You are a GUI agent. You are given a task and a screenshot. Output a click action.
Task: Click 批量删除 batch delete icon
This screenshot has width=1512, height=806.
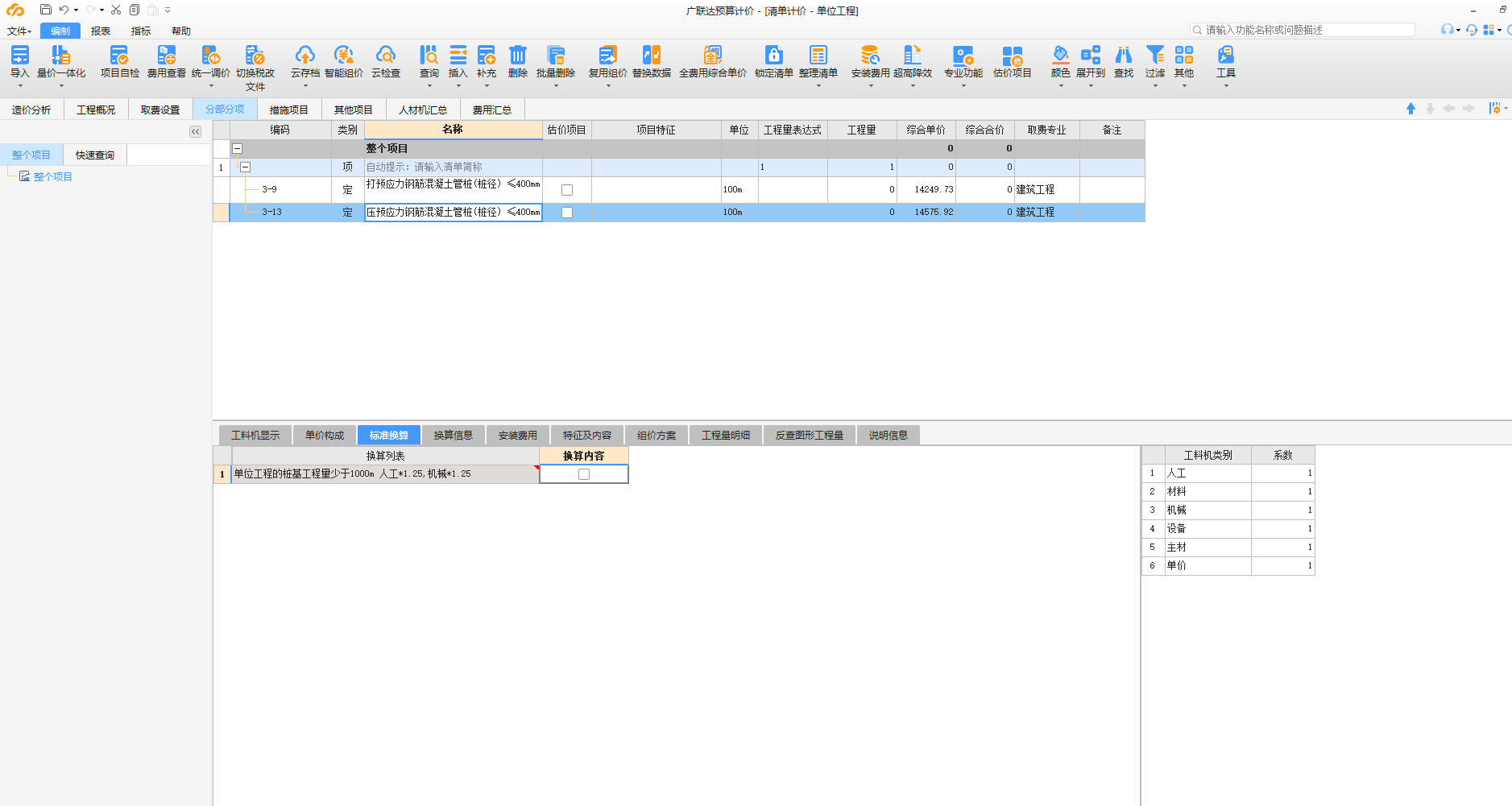pos(556,55)
